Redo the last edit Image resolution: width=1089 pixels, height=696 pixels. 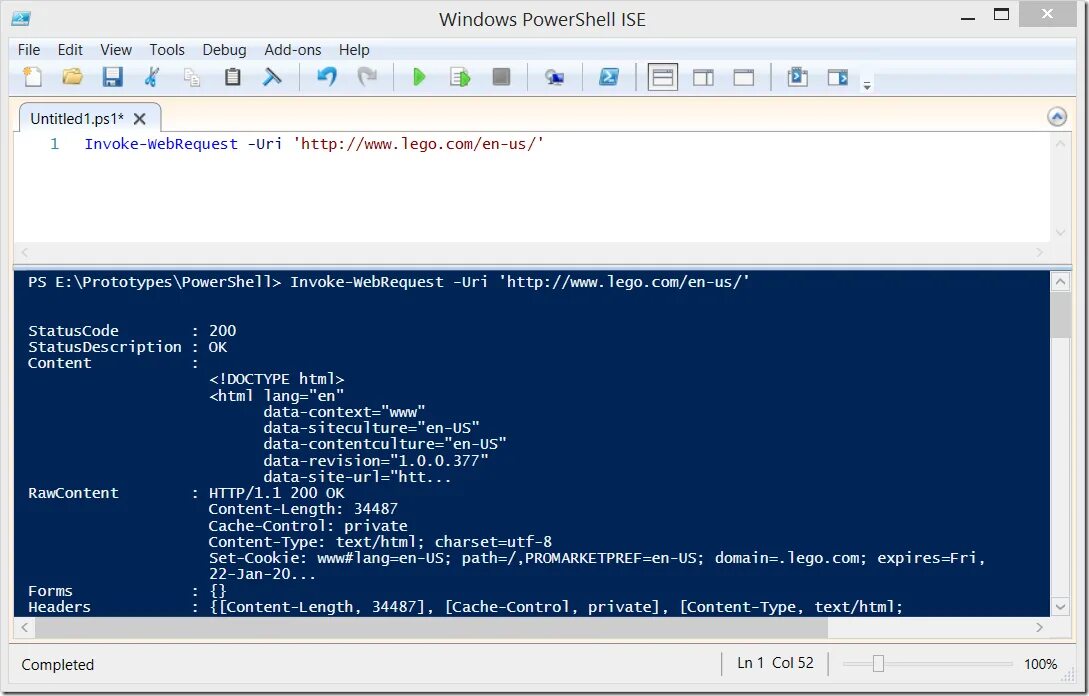point(367,76)
